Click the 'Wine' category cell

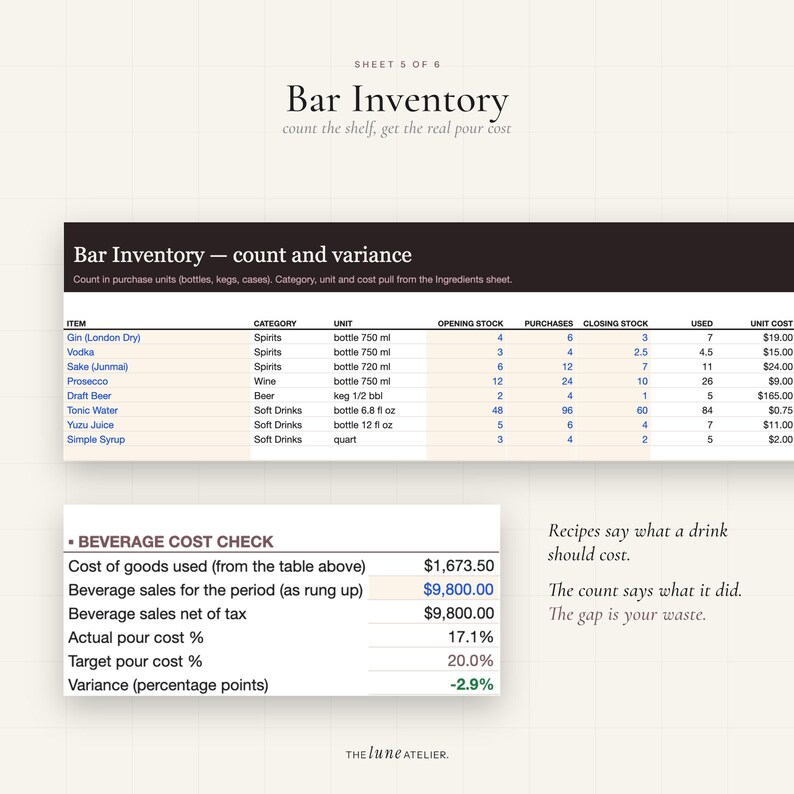tap(265, 381)
